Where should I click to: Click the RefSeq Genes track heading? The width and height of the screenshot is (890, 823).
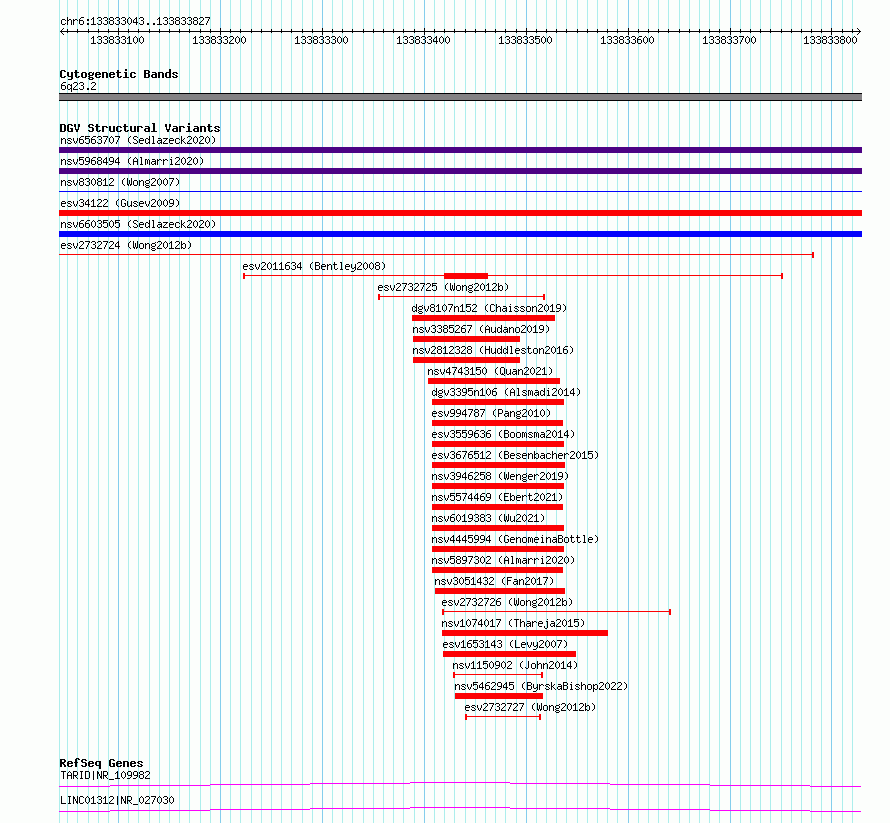tap(101, 763)
